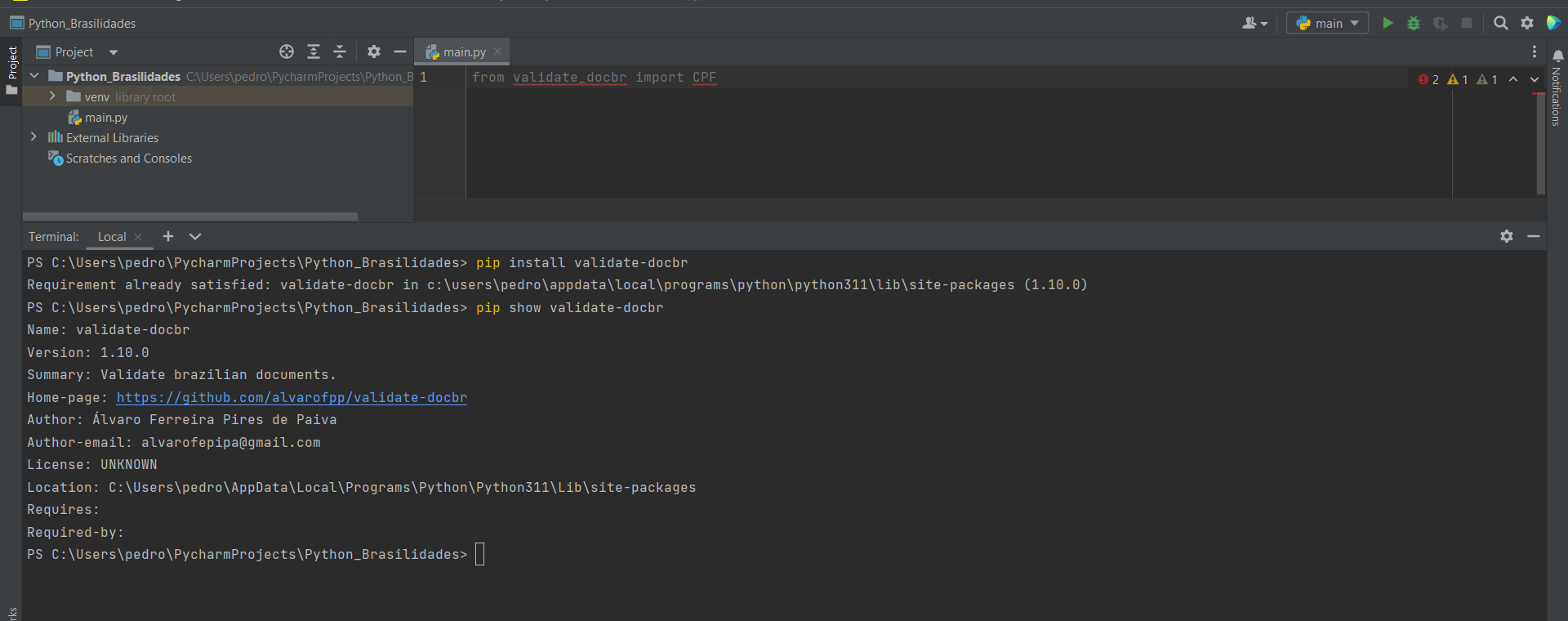Click the CPF import name in editor
Viewport: 1568px width, 621px height.
pyautogui.click(x=704, y=78)
